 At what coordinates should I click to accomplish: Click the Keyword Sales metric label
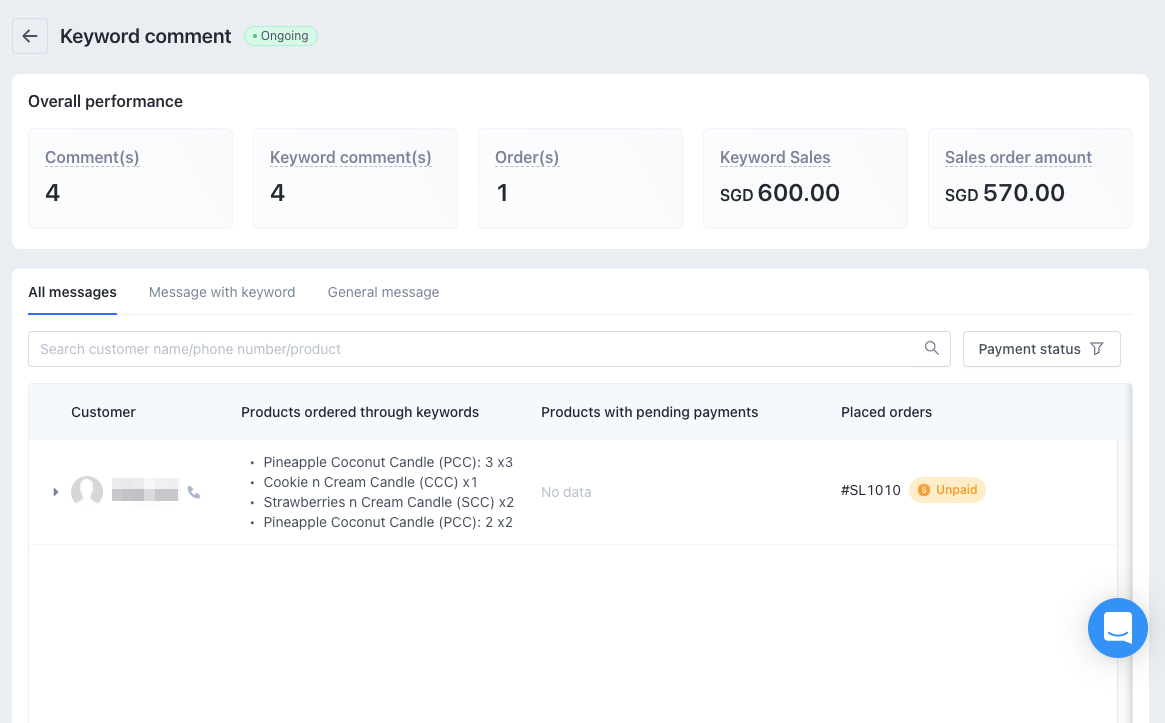click(x=775, y=157)
